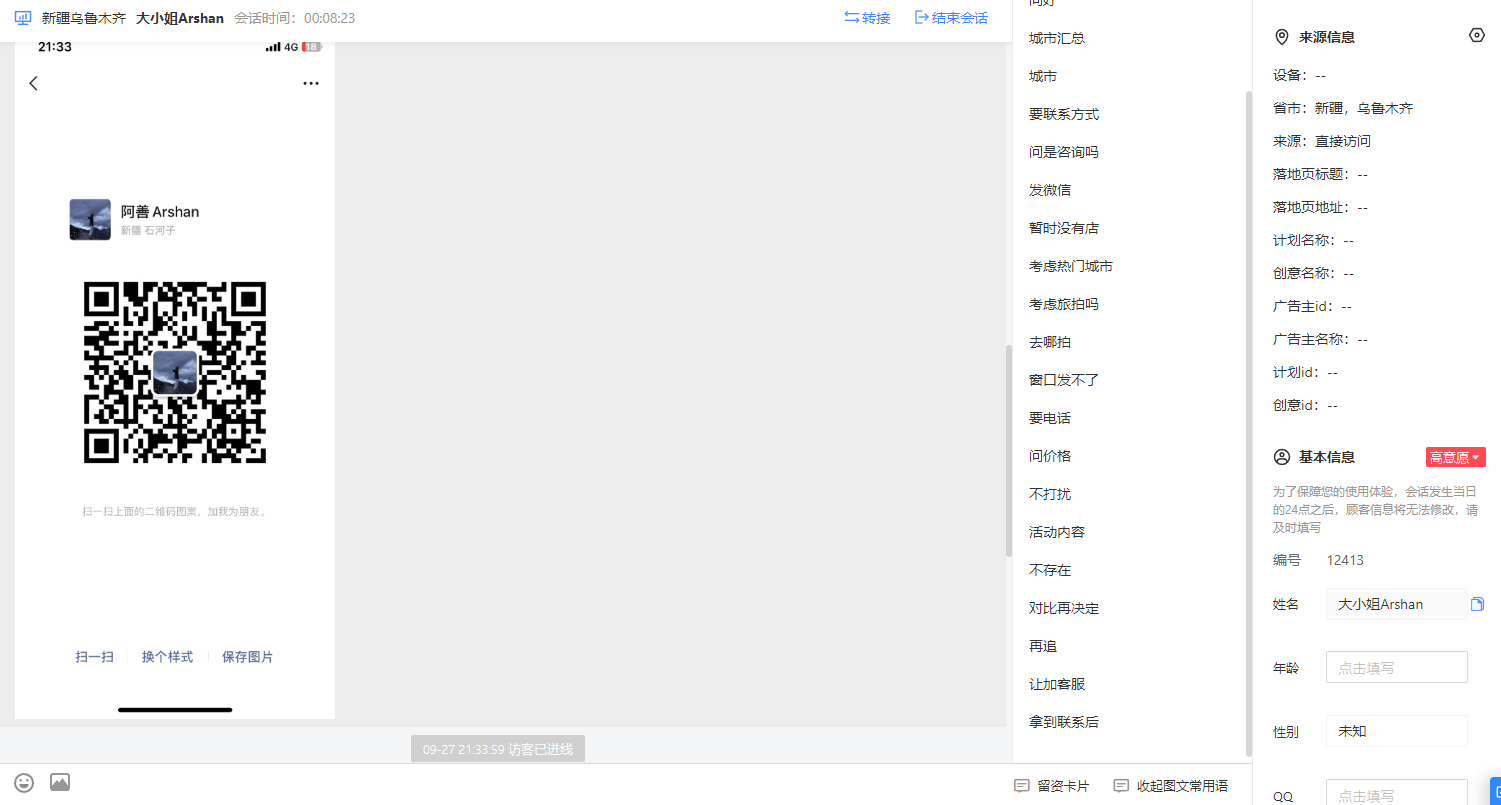This screenshot has height=805, width=1501.
Task: Click the 省市：新疆，乌鲁木齐 entry
Action: coord(1343,108)
